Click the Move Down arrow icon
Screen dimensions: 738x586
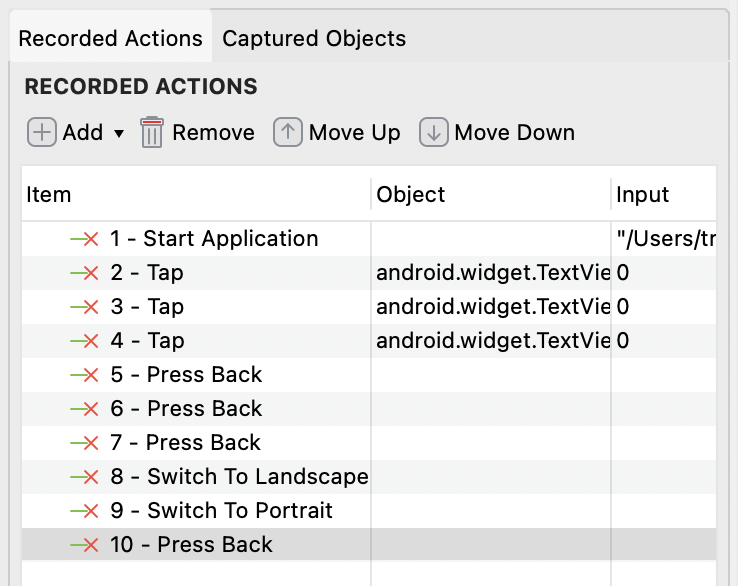tap(433, 132)
